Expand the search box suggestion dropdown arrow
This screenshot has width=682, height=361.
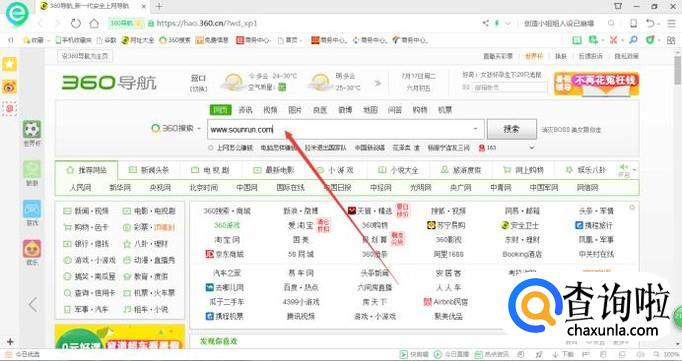475,129
